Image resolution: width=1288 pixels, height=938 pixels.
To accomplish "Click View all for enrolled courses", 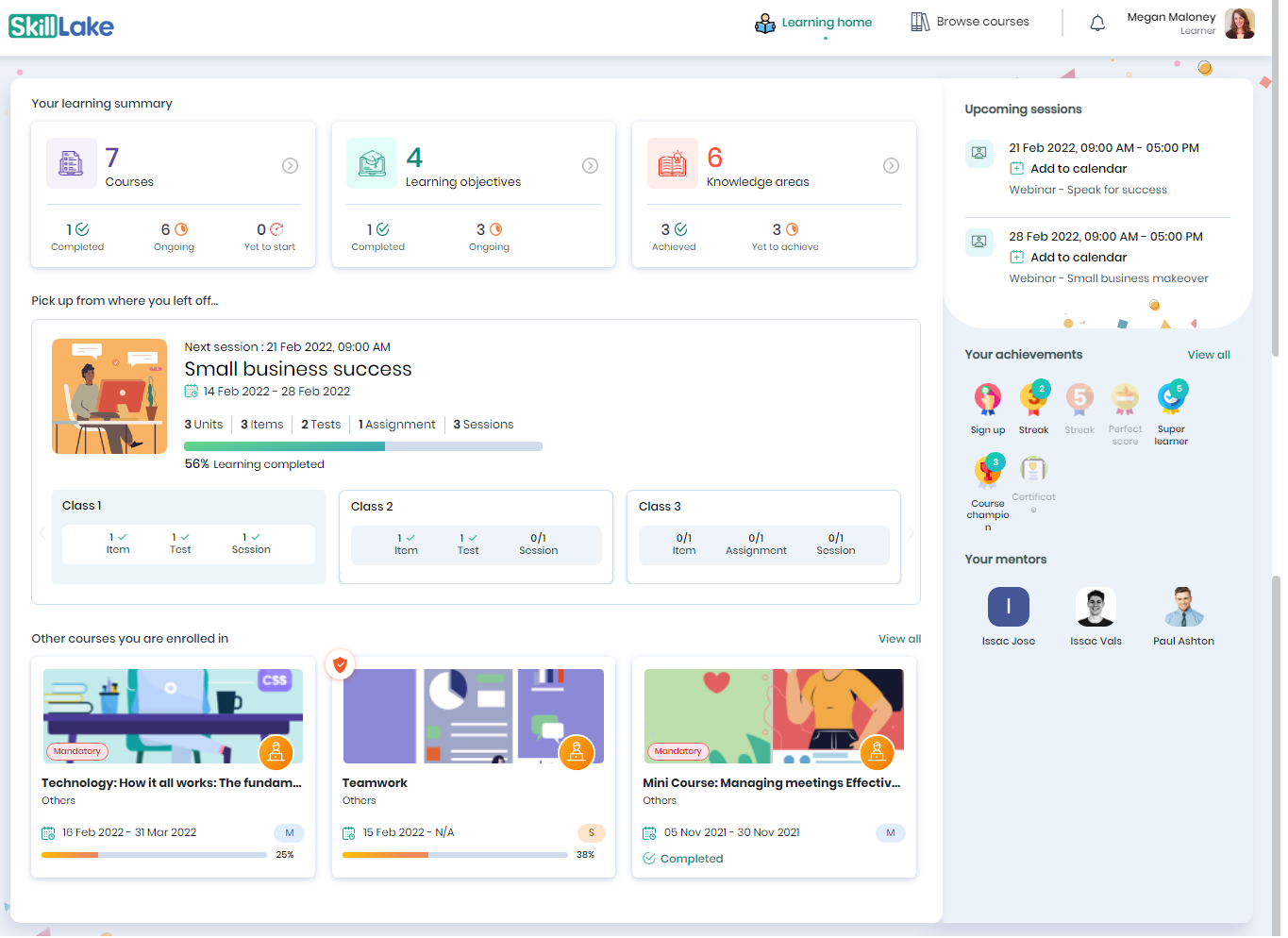I will click(x=899, y=638).
